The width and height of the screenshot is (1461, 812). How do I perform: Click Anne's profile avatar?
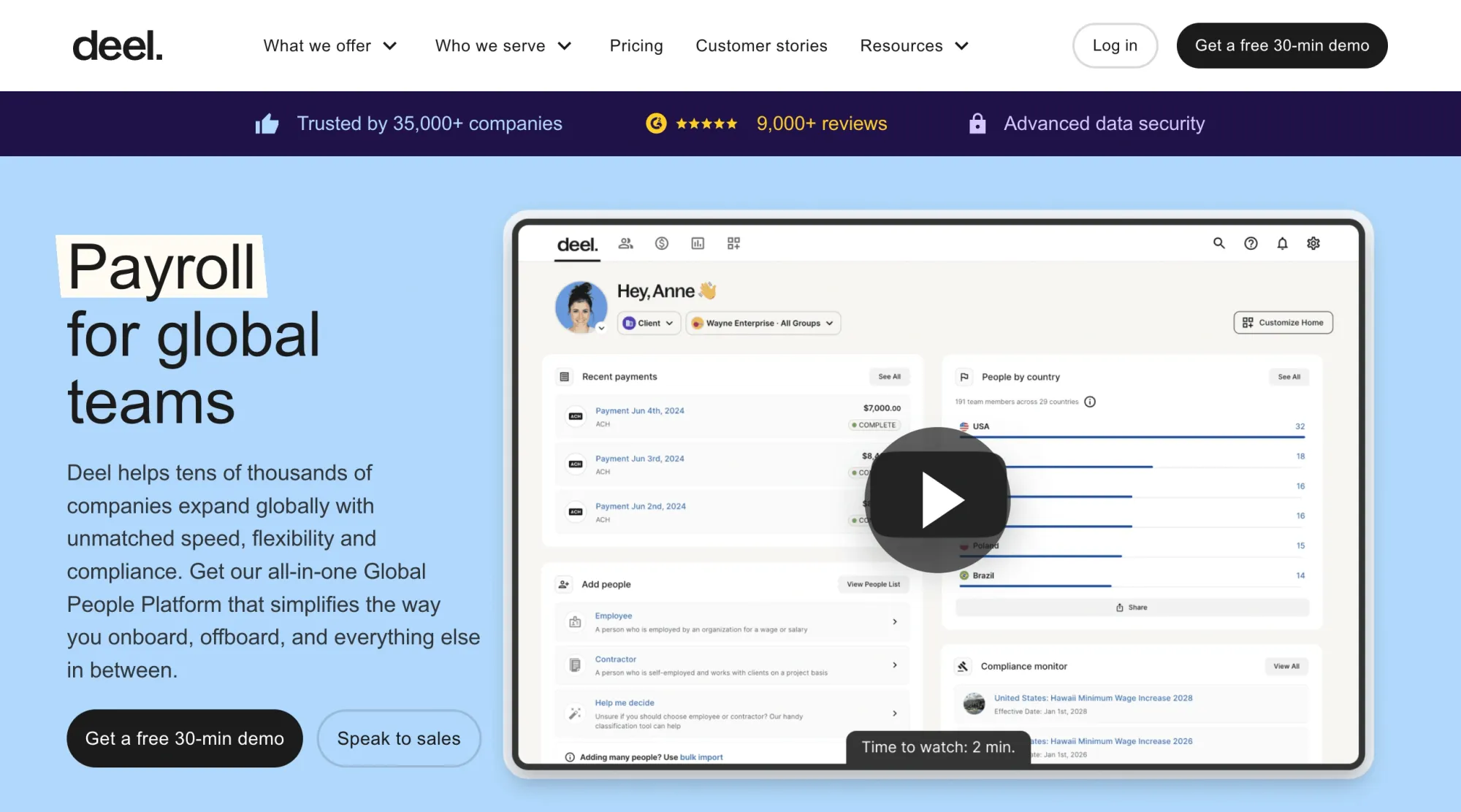point(581,307)
